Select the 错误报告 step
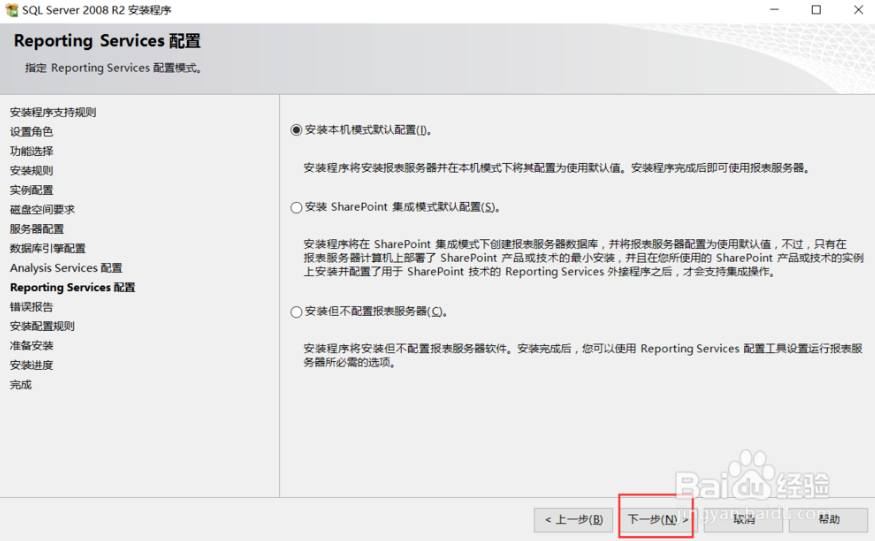 (31, 307)
